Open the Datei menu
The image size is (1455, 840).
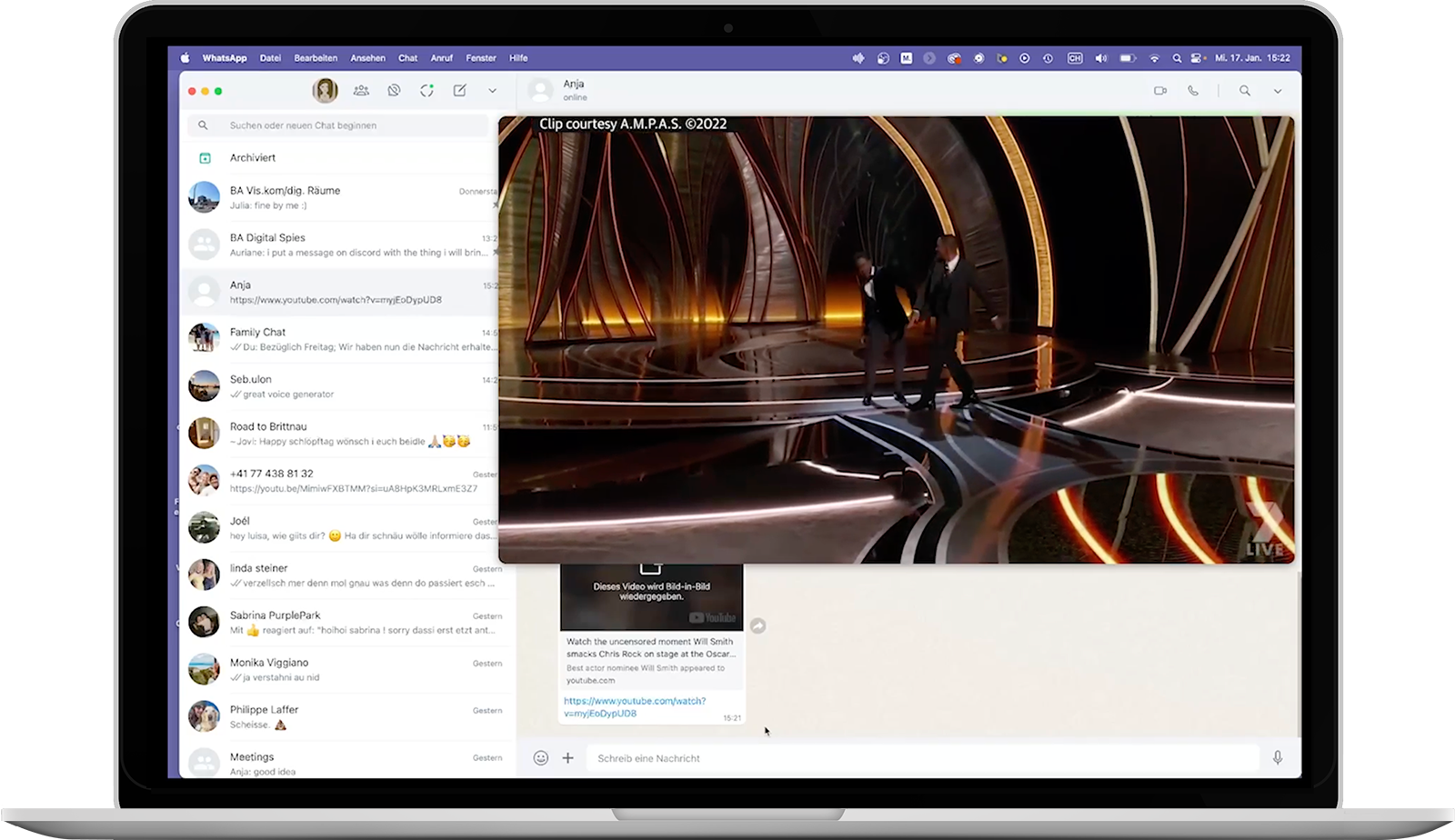click(270, 58)
